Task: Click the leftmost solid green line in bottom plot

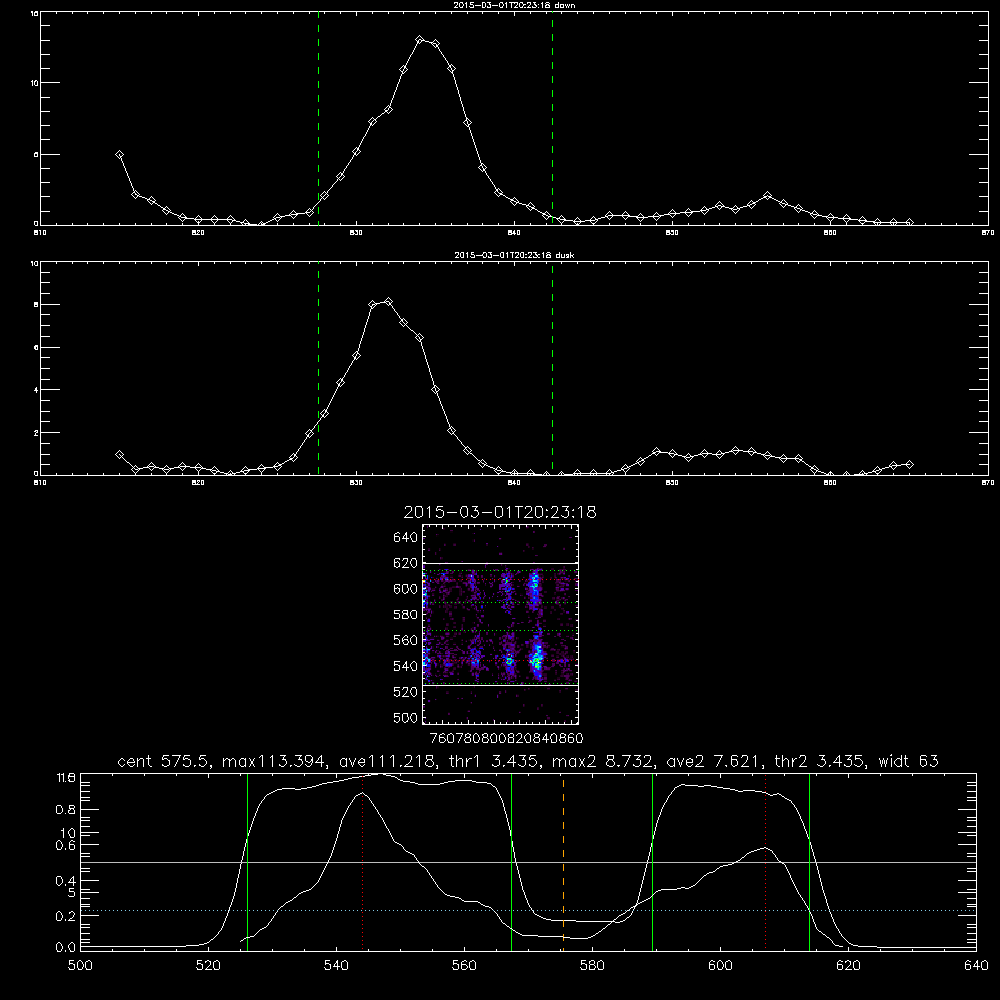Action: [247, 862]
